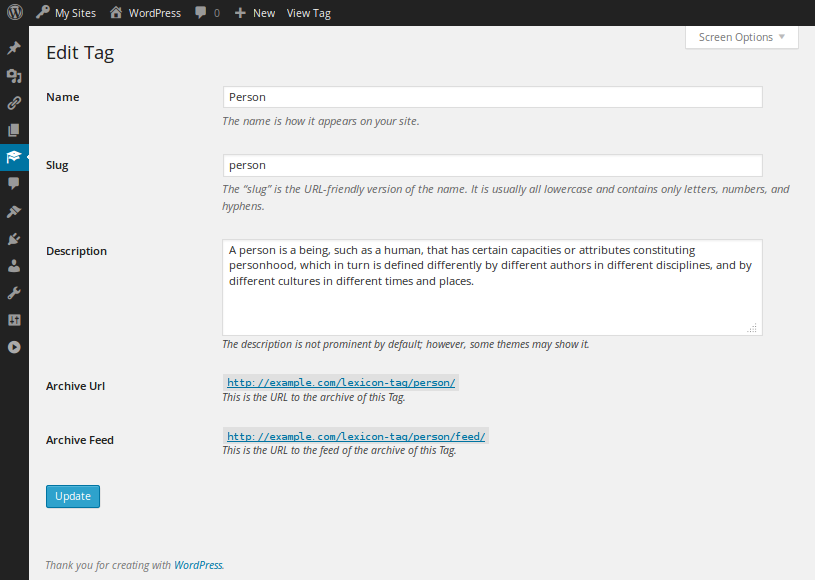Open the Users menu icon
Screen dimensions: 815x580
pyautogui.click(x=14, y=266)
